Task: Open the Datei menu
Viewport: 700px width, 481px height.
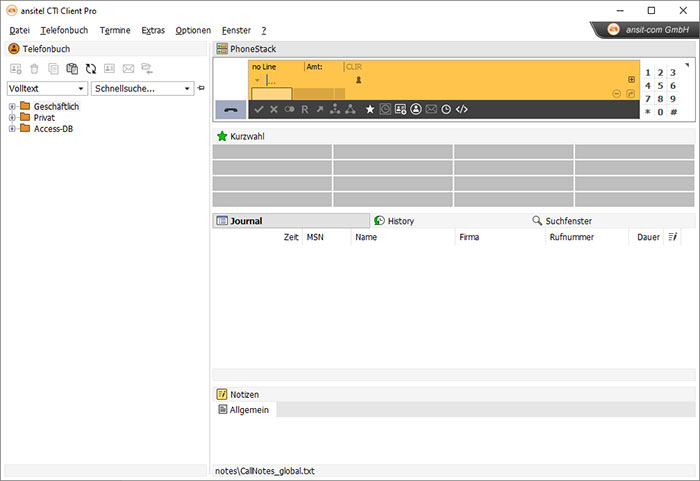Action: (19, 30)
